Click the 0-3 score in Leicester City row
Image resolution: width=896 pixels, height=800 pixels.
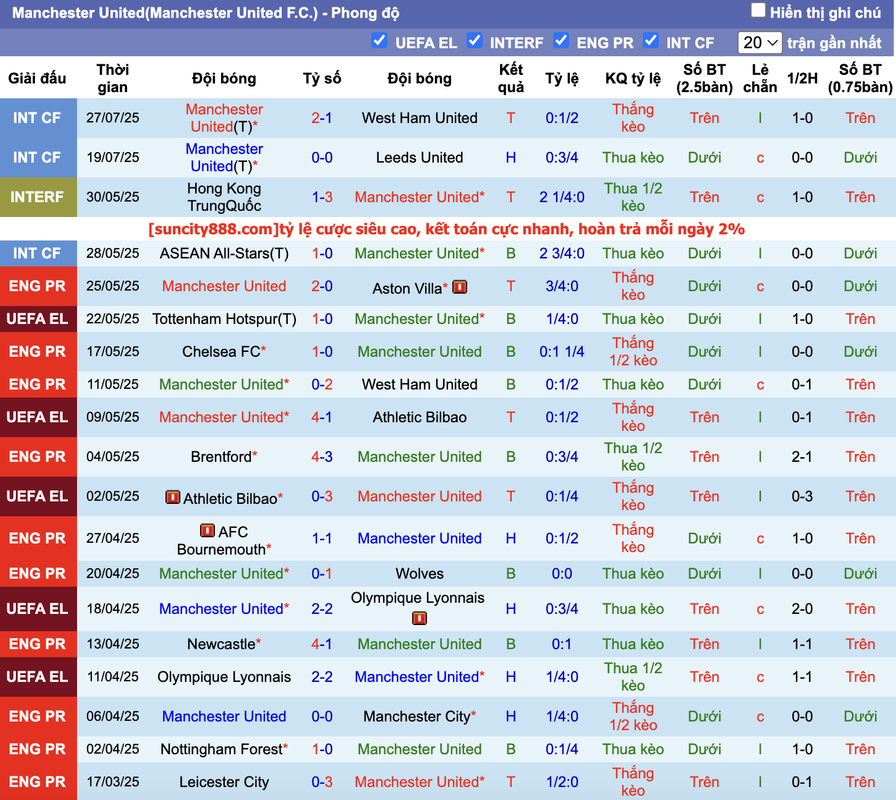[x=322, y=782]
